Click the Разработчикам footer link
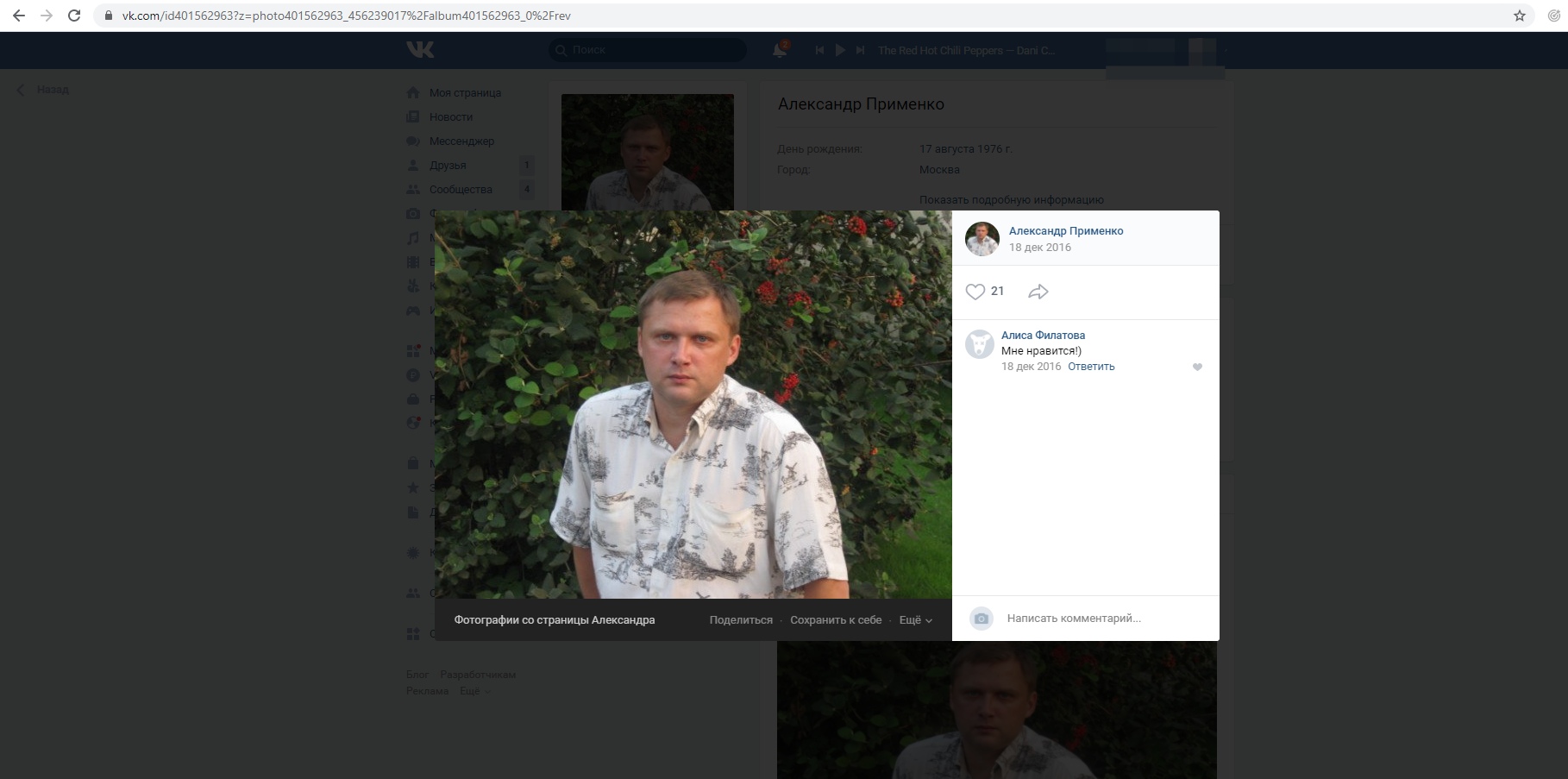 478,675
